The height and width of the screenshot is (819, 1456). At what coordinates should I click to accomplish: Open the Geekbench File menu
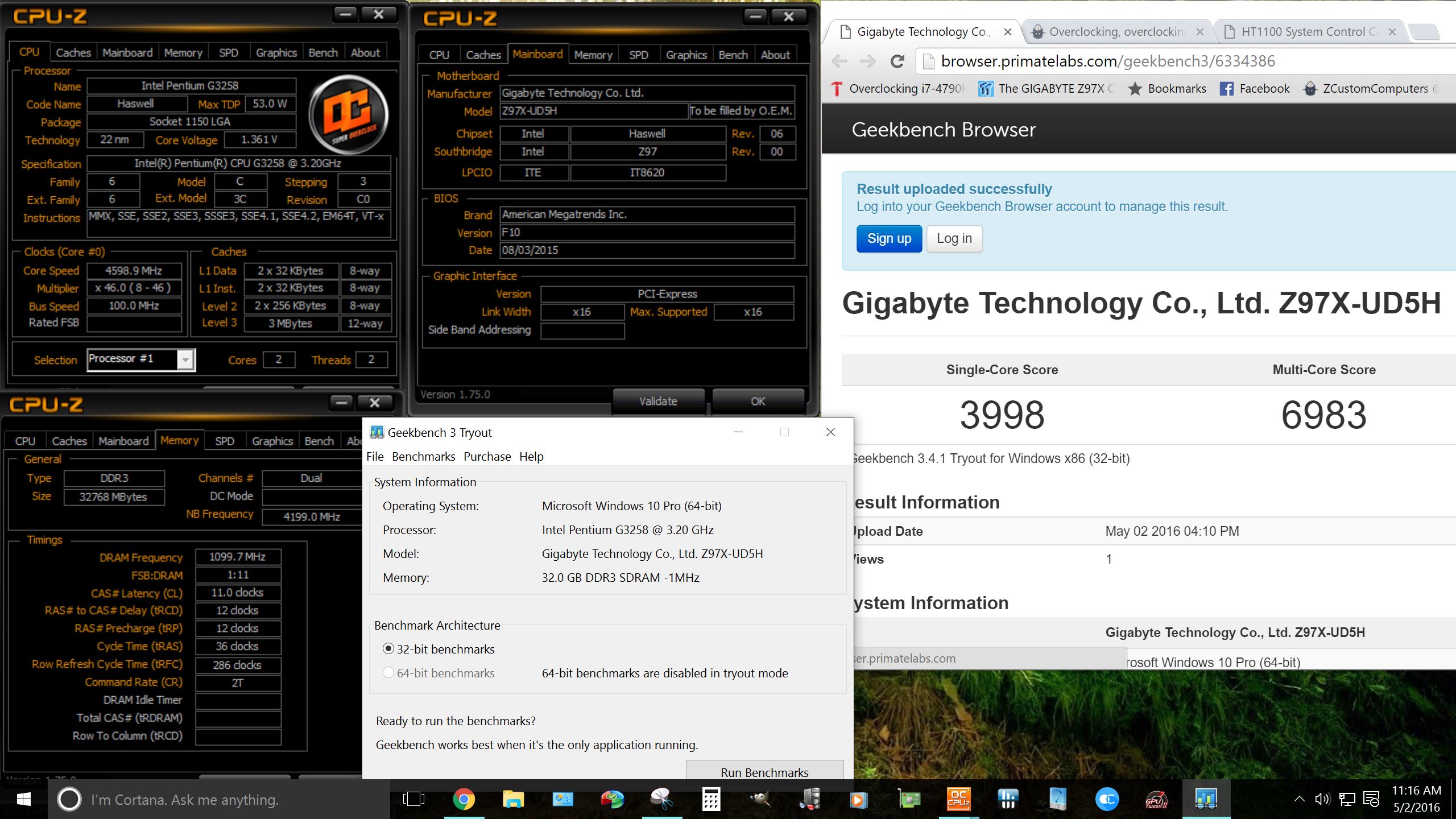(x=375, y=457)
